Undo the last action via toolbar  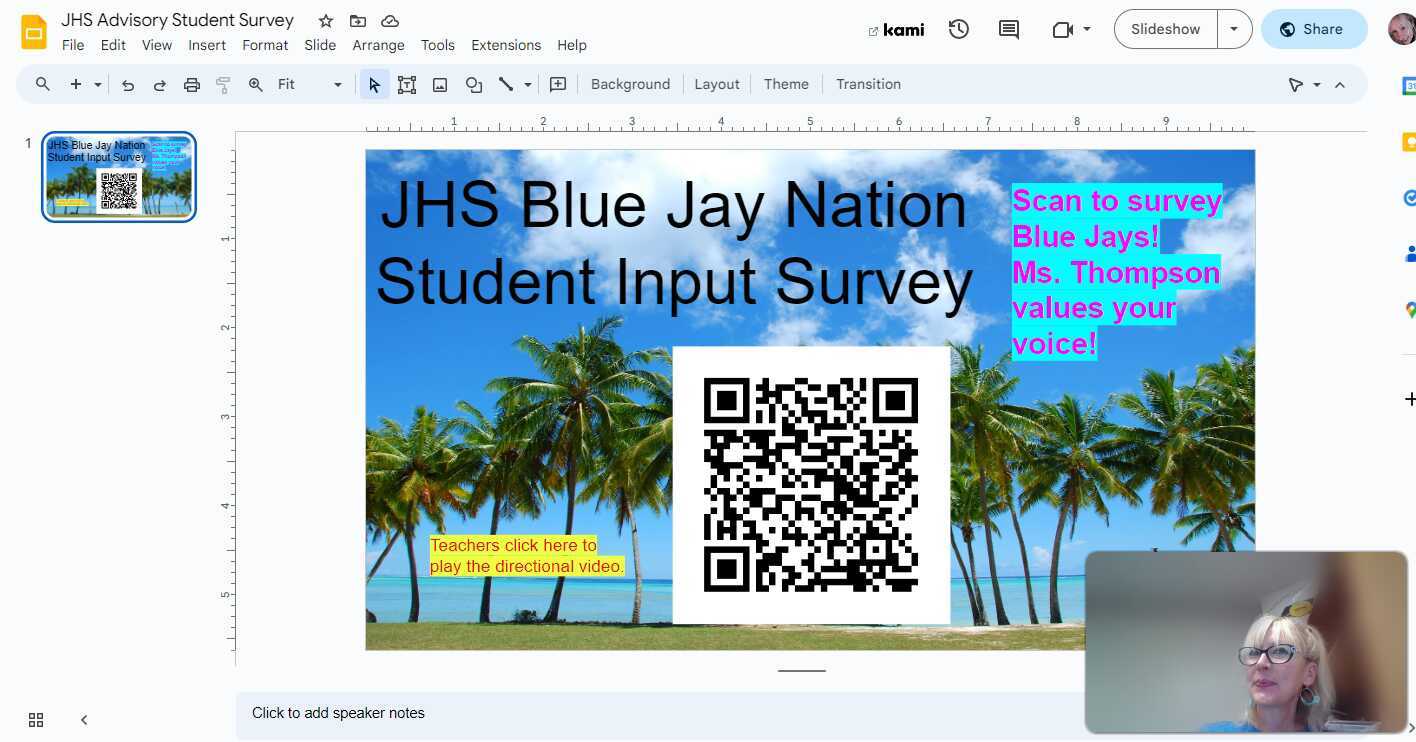[128, 84]
